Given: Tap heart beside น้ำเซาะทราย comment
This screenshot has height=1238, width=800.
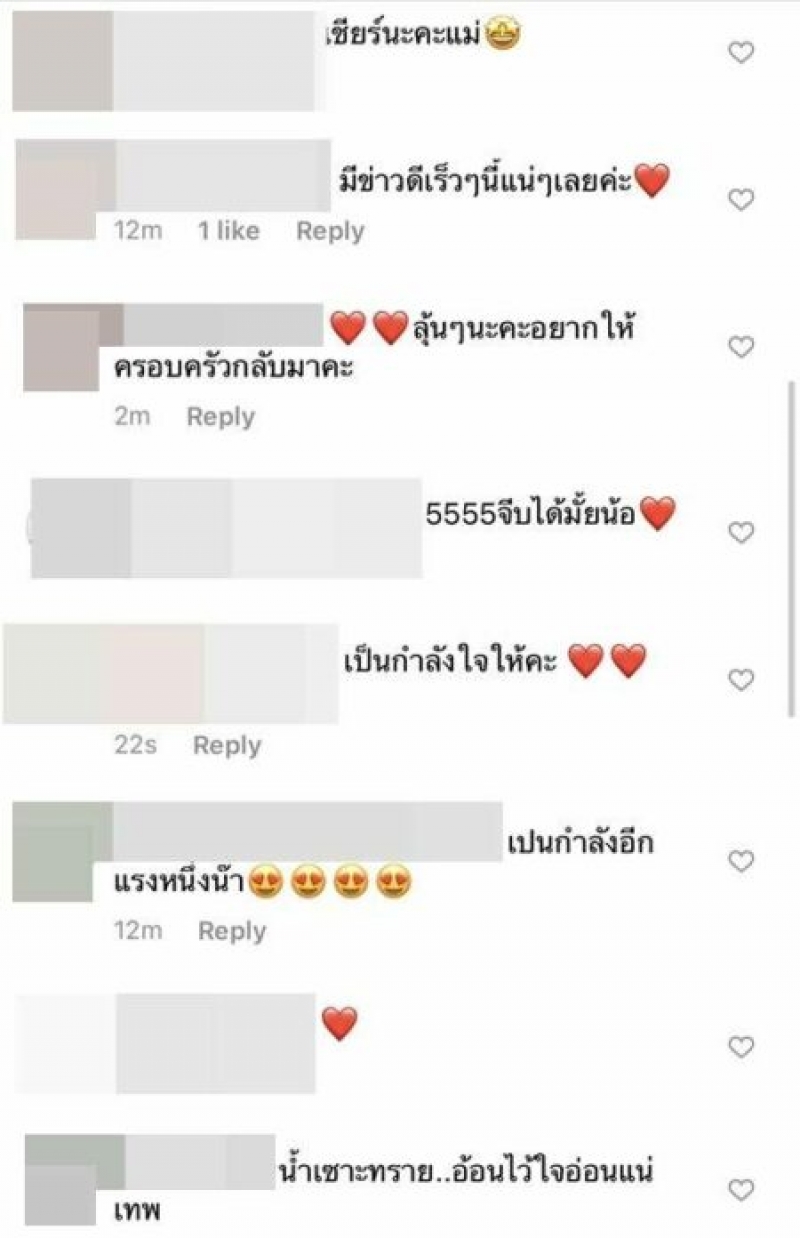Looking at the screenshot, I should 741,1190.
